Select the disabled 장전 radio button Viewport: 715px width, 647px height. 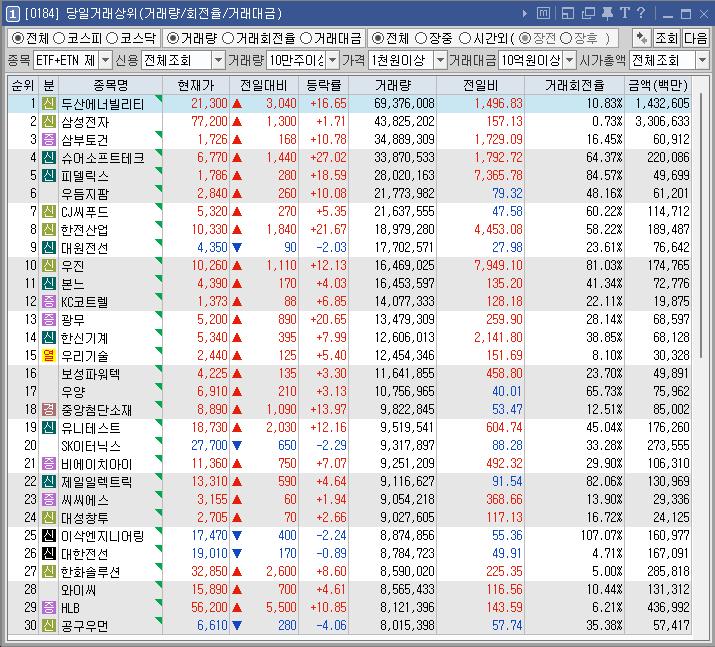pos(525,38)
